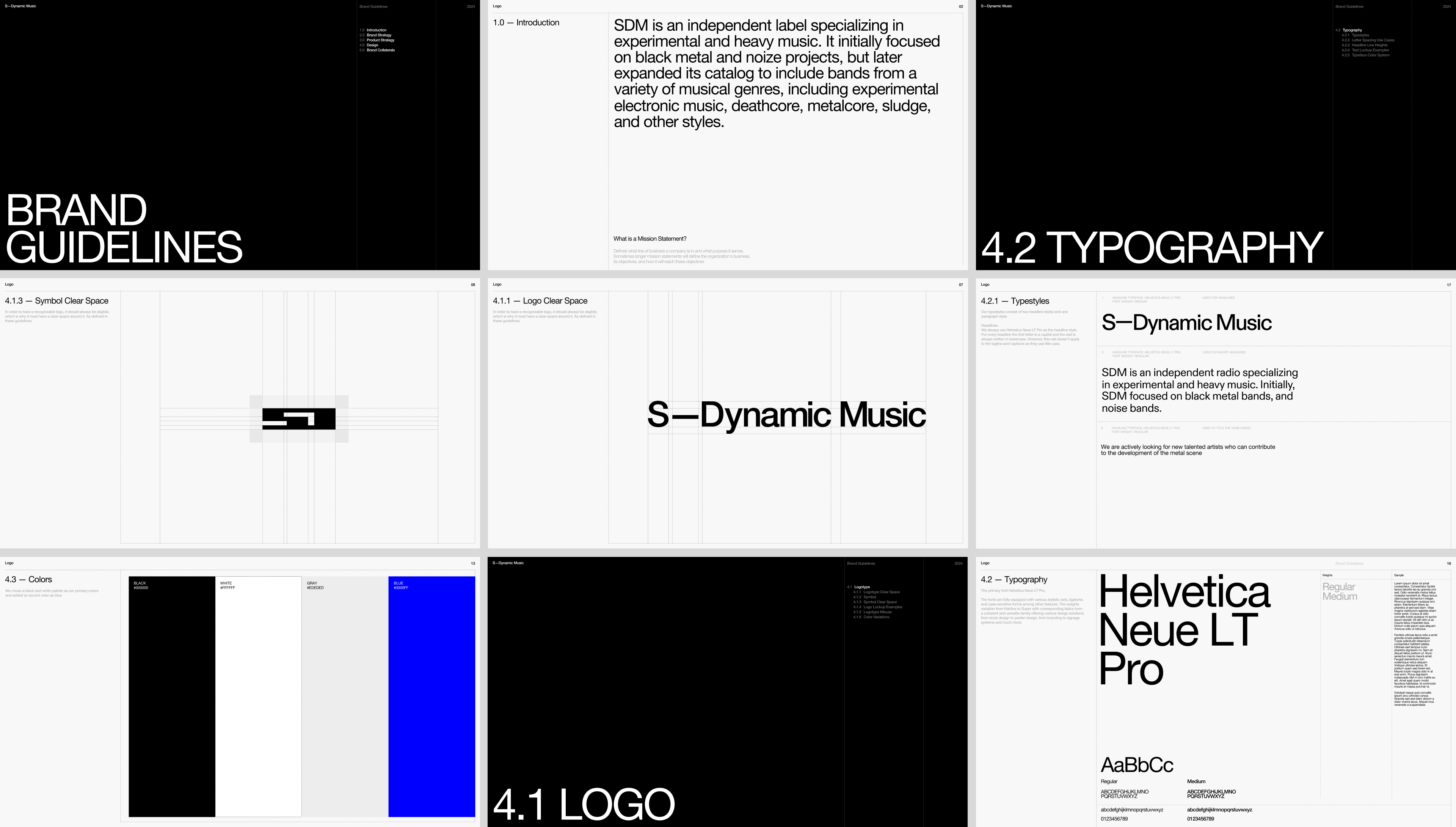This screenshot has width=1456, height=827.
Task: Click the black S symbol logo mark
Action: [298, 418]
